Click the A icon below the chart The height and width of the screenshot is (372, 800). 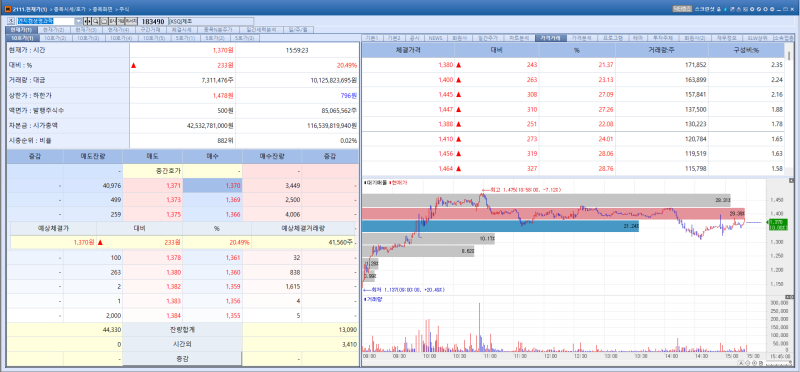tap(740, 363)
